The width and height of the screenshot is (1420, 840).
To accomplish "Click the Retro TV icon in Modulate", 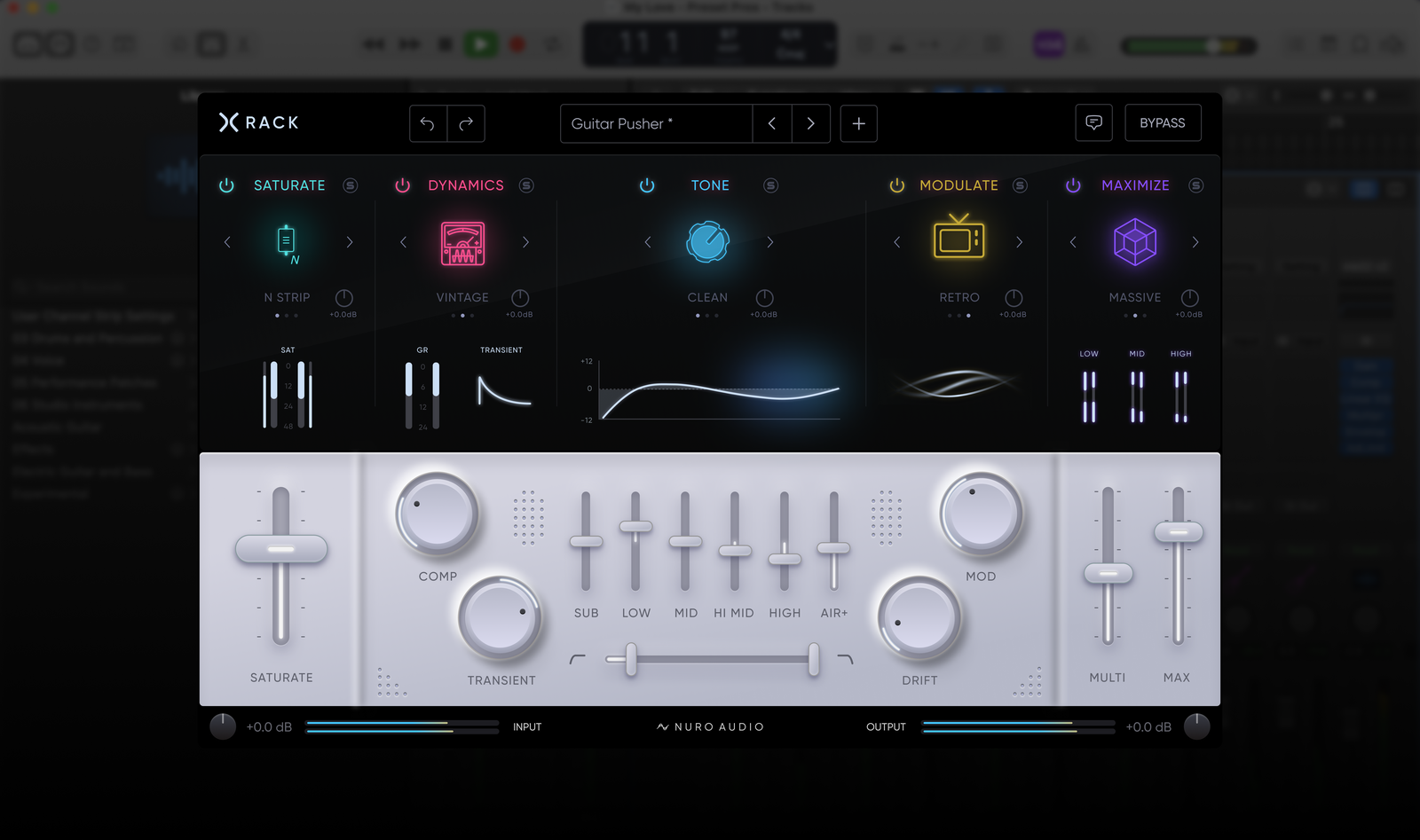I will tap(958, 241).
